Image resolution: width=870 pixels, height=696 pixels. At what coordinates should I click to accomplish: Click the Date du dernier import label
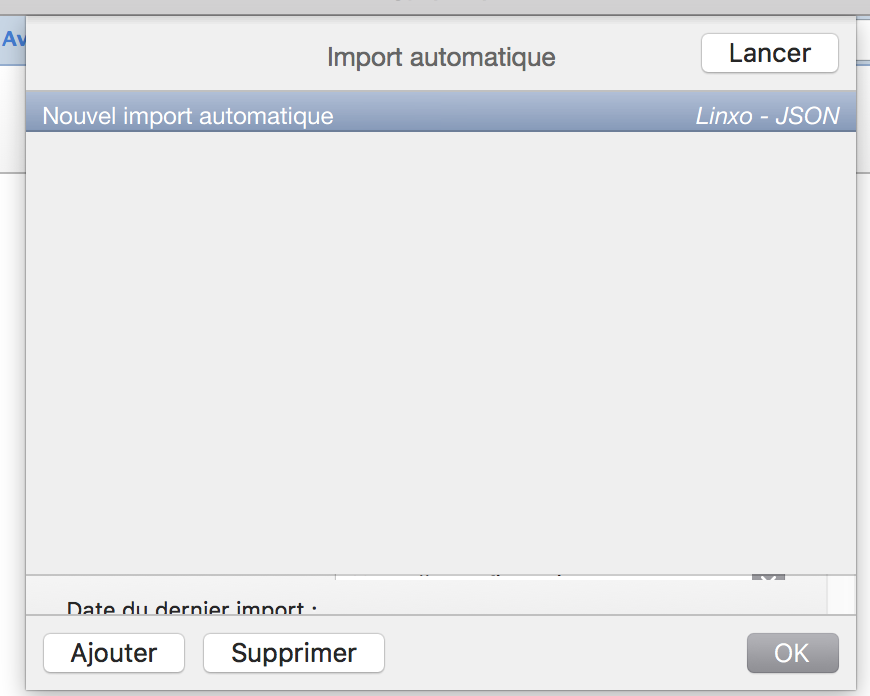pos(191,607)
